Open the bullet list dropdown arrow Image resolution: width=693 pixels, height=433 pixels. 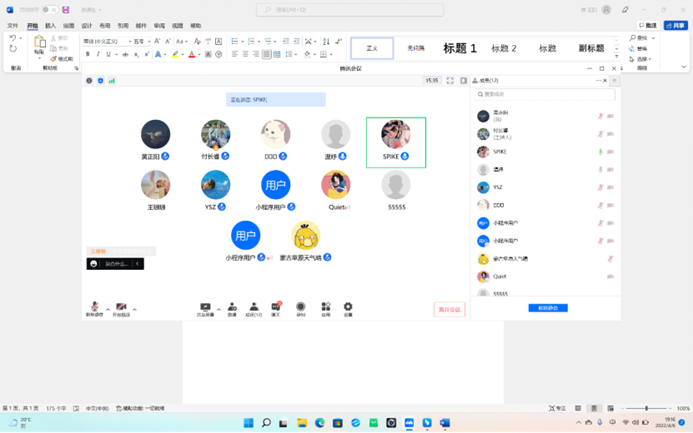pos(242,41)
